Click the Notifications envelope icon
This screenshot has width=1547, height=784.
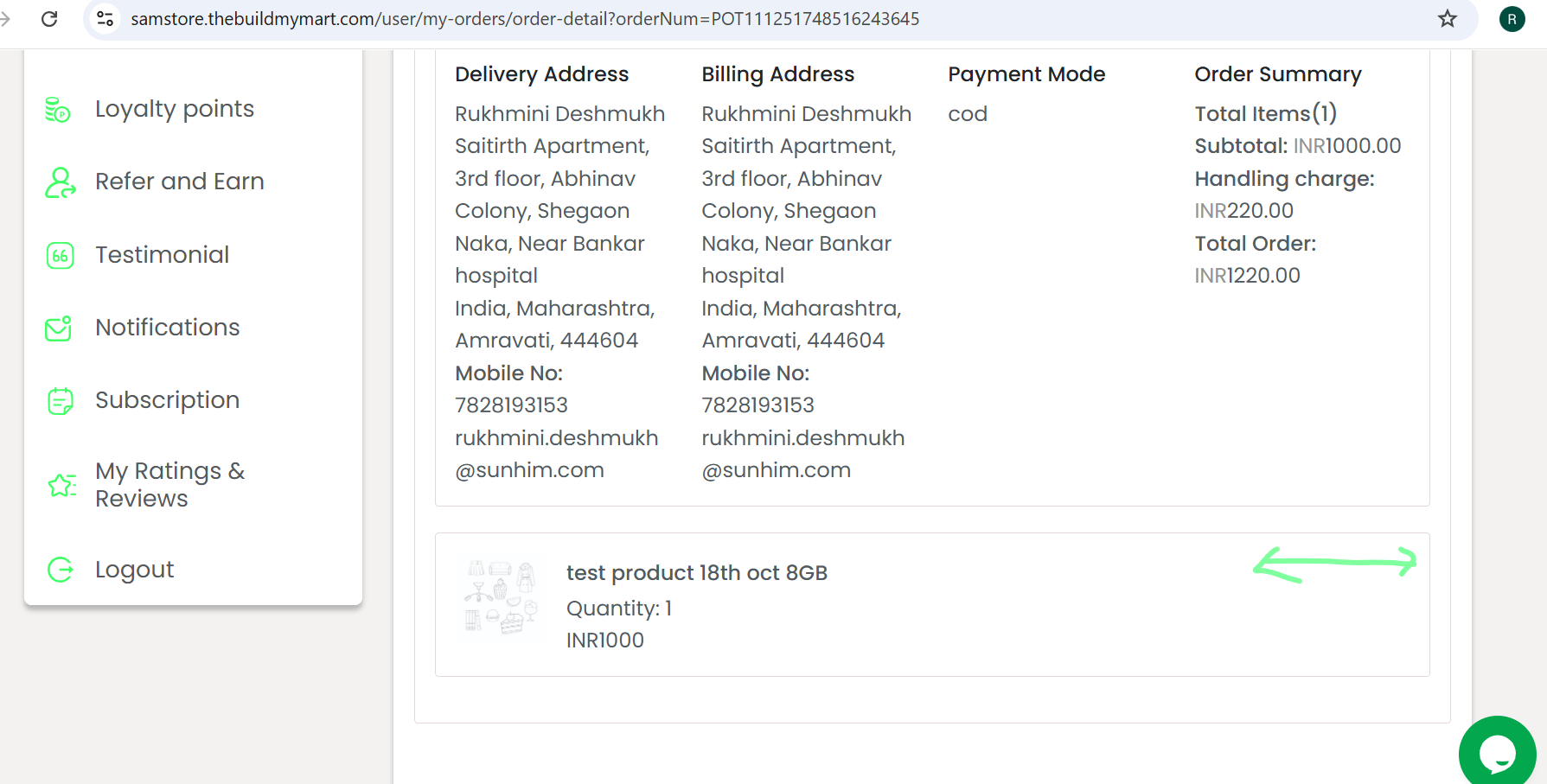pos(59,328)
